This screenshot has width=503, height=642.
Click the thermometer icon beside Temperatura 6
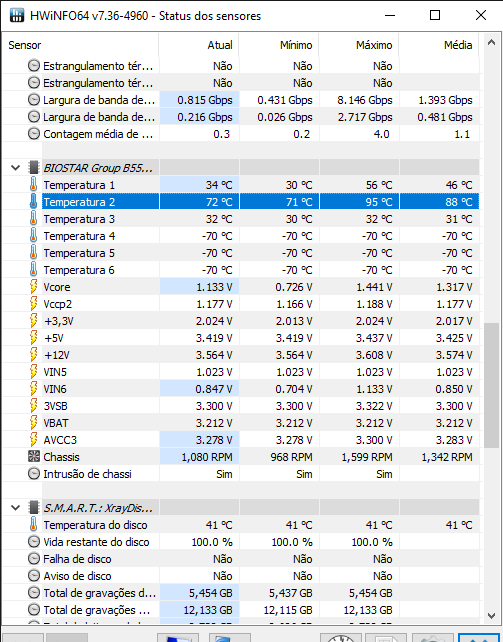tap(34, 270)
